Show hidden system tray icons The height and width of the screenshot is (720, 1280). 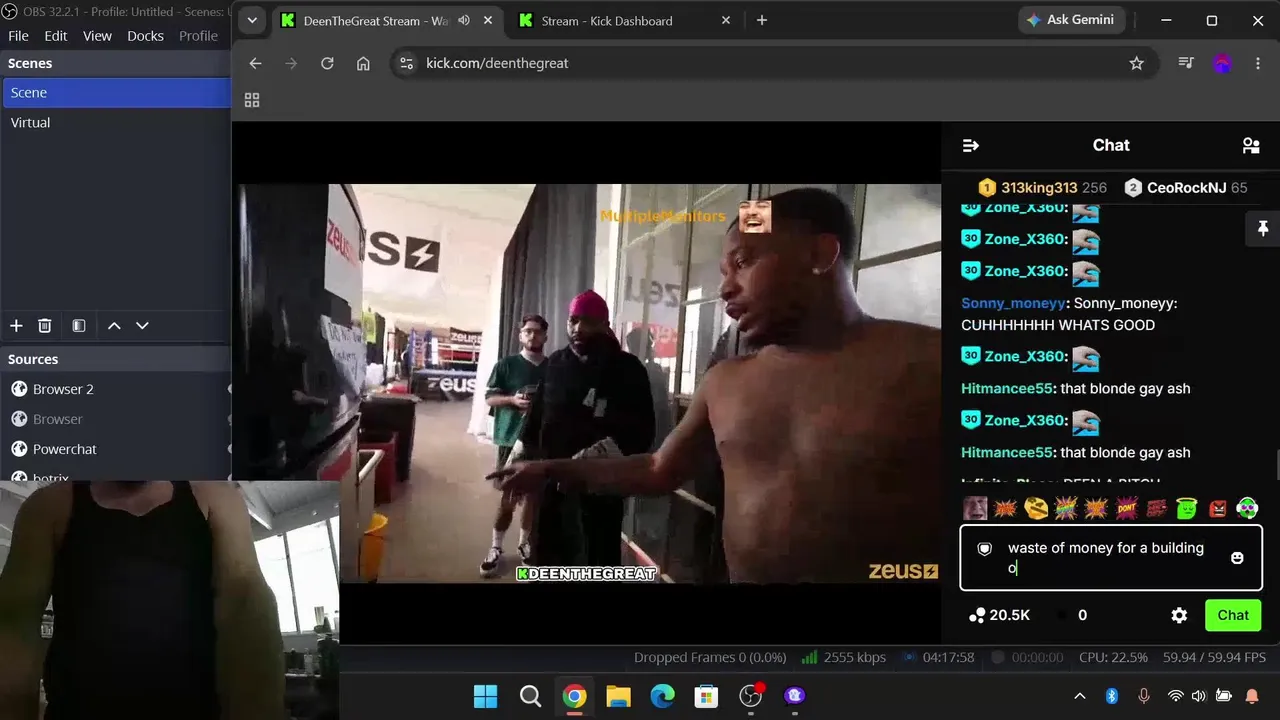pos(1079,696)
